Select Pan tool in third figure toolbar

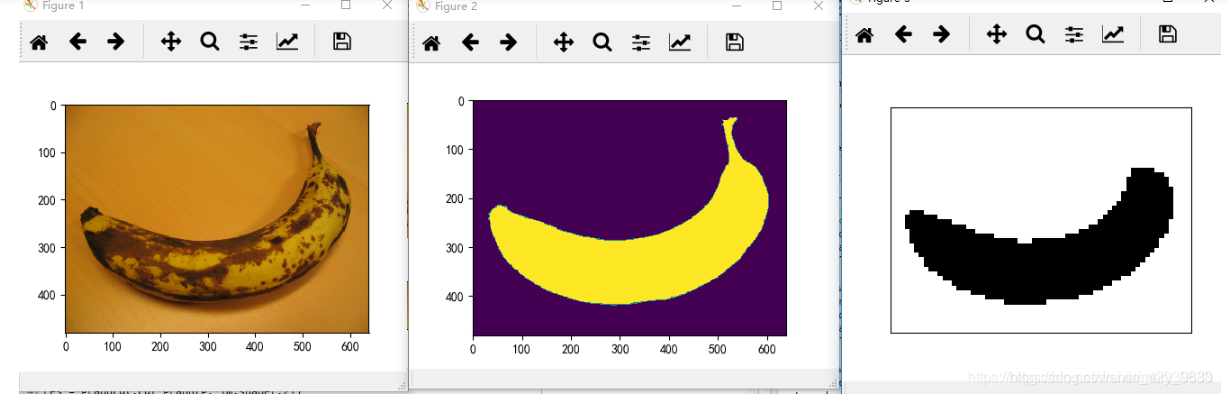coord(996,35)
